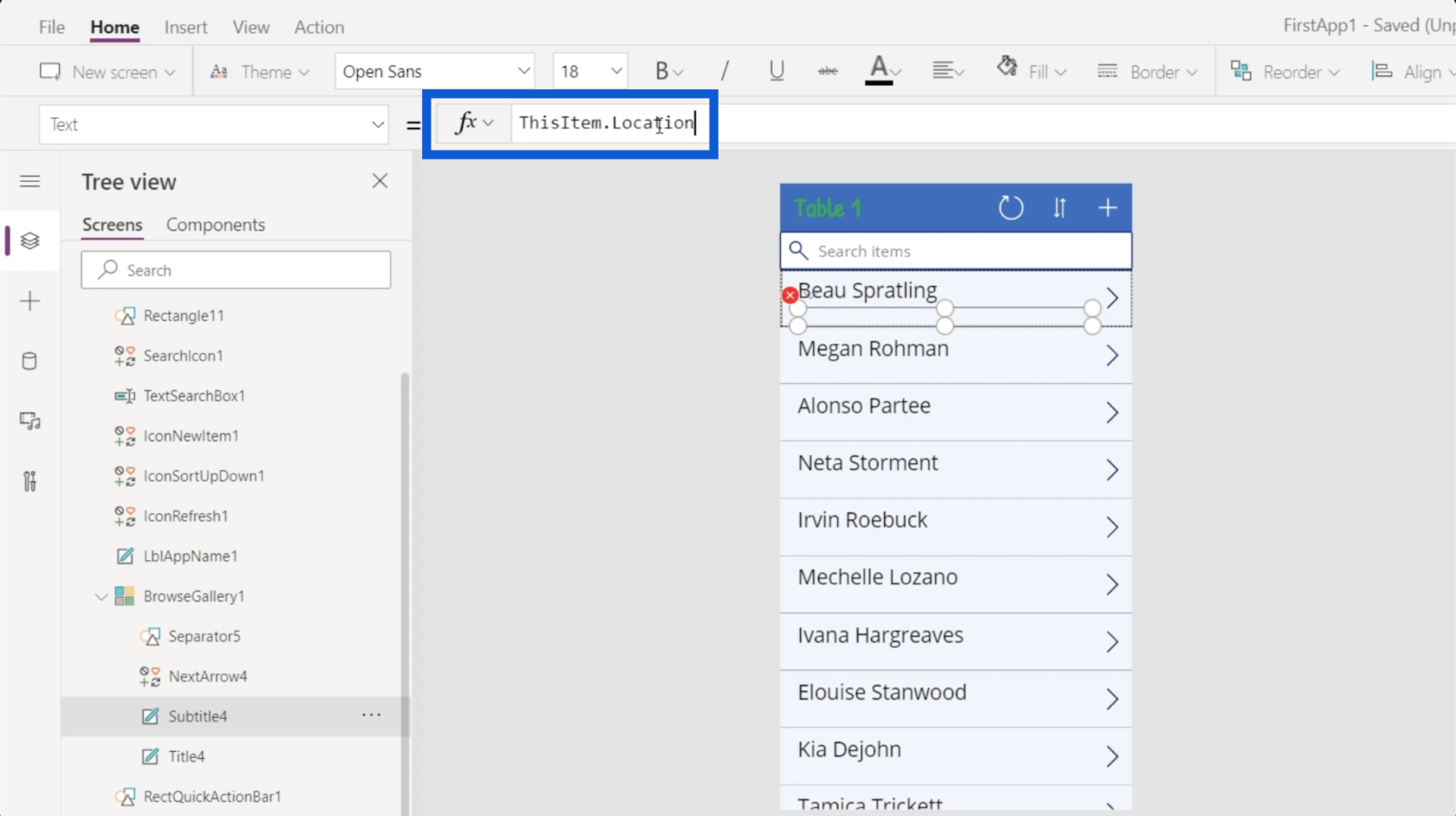The image size is (1456, 816).
Task: Open the Insert tab
Action: pyautogui.click(x=185, y=27)
